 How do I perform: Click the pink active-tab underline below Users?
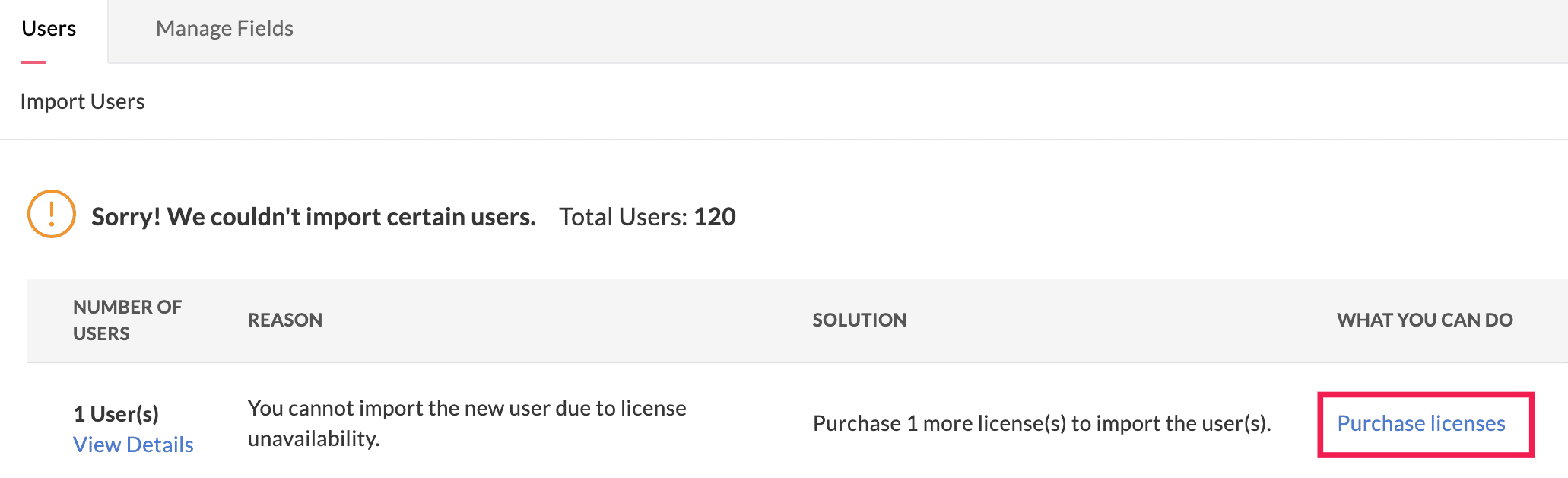[x=33, y=62]
